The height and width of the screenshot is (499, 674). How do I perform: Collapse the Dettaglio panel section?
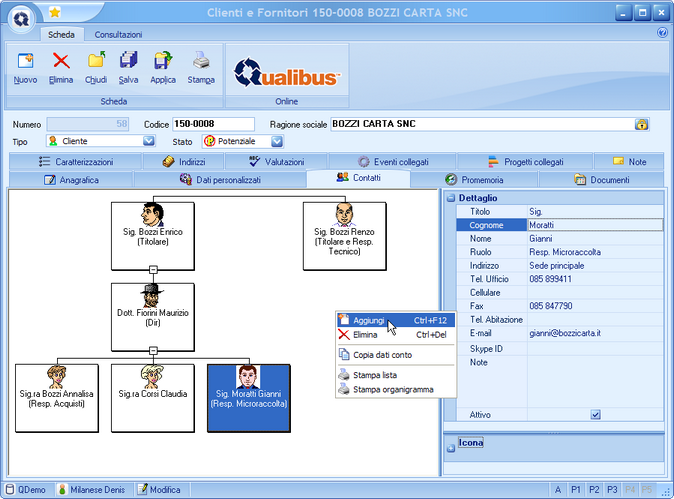pos(451,198)
